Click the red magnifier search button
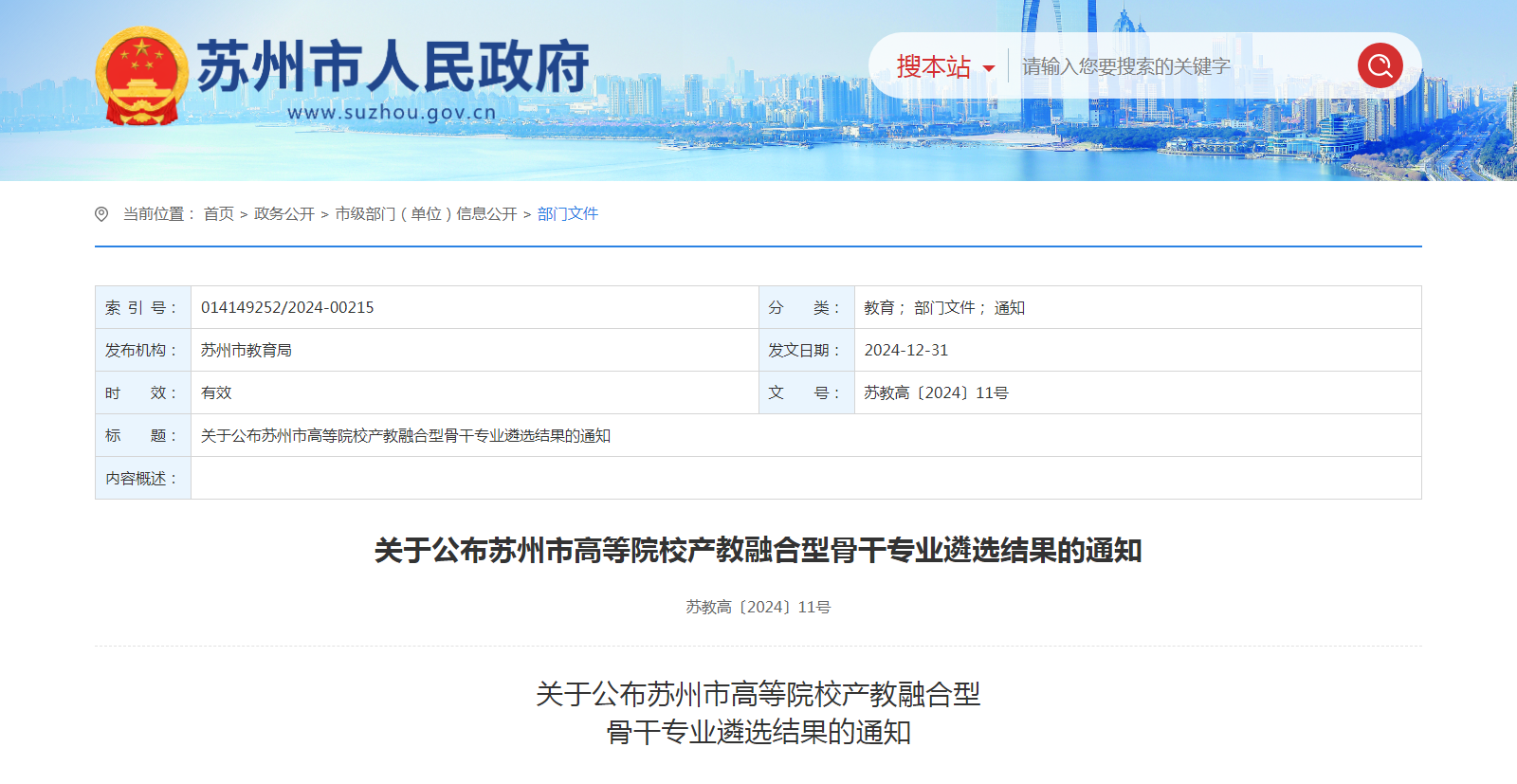1517x784 pixels. tap(1380, 65)
